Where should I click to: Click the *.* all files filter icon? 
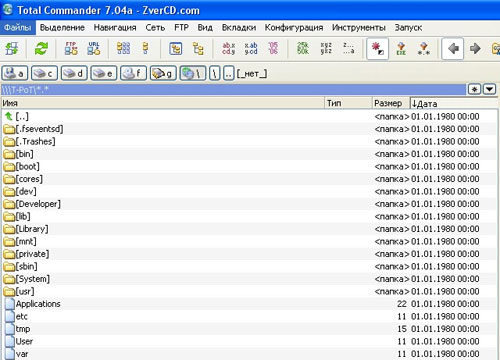click(x=424, y=49)
